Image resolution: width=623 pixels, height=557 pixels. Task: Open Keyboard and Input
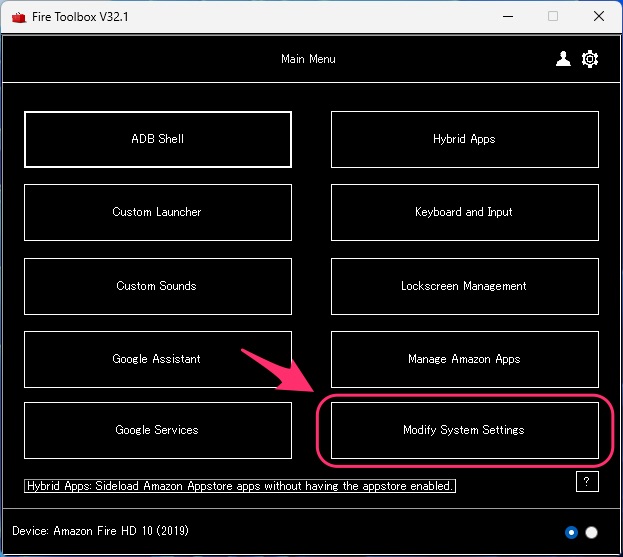pyautogui.click(x=464, y=212)
